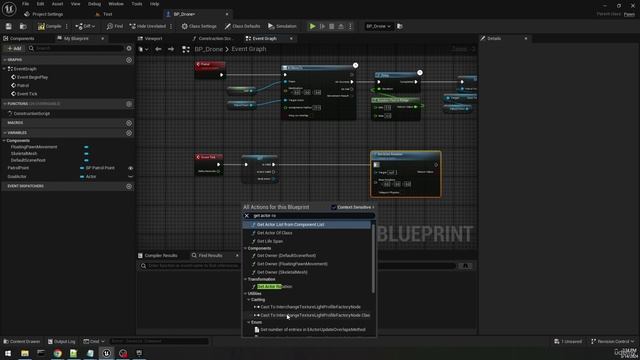The image size is (640, 360).
Task: Click the Skip frame playback icon
Action: pos(322,26)
